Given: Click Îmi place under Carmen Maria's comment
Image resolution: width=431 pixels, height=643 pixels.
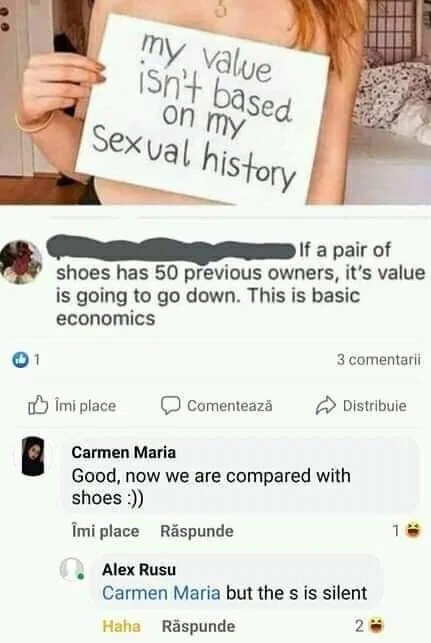Looking at the screenshot, I should [105, 531].
